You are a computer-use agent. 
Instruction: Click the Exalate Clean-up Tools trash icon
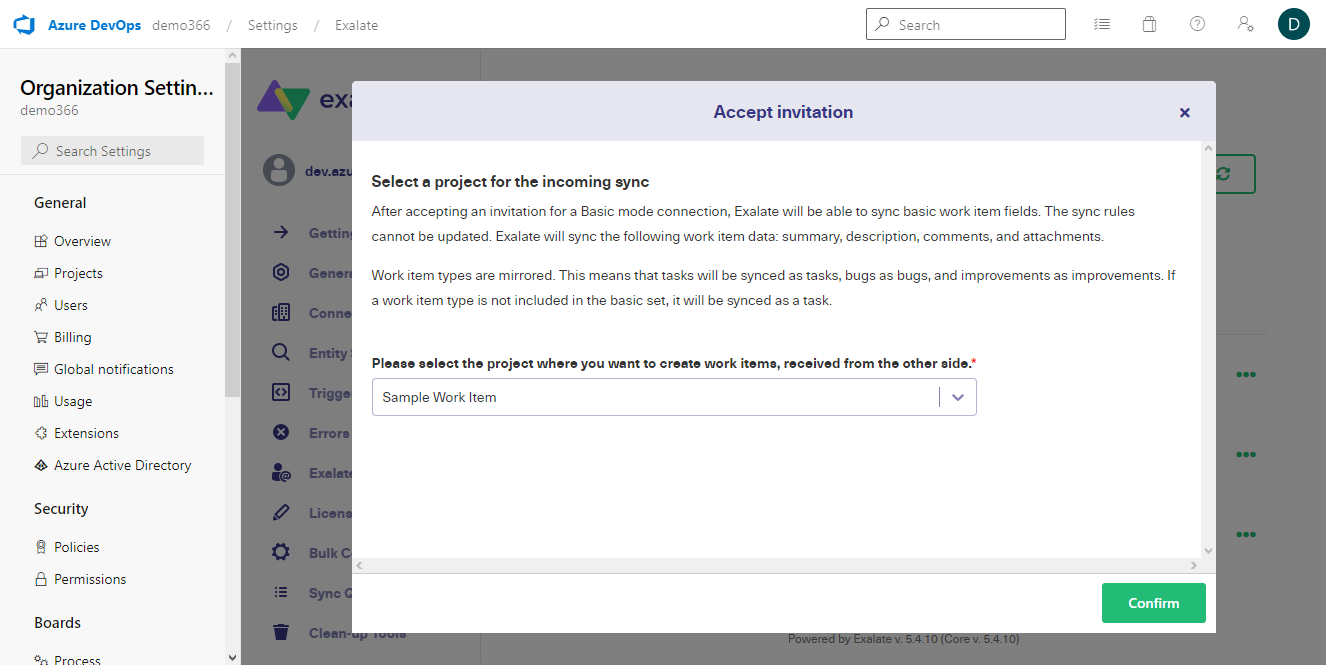281,632
